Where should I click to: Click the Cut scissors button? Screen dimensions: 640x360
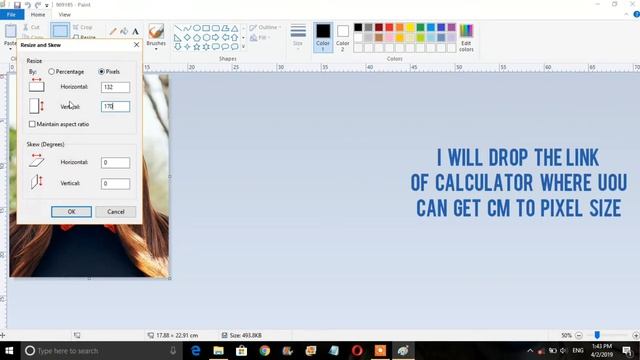[31, 27]
